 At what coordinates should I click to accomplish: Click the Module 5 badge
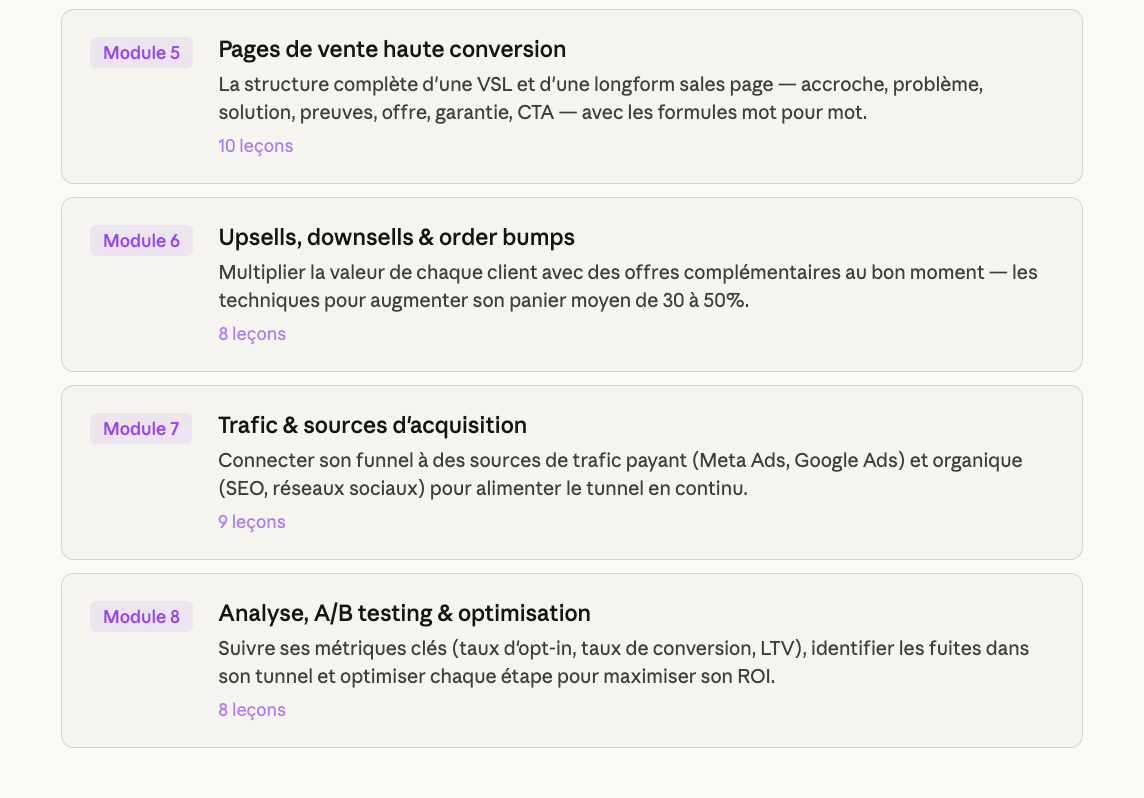point(141,53)
